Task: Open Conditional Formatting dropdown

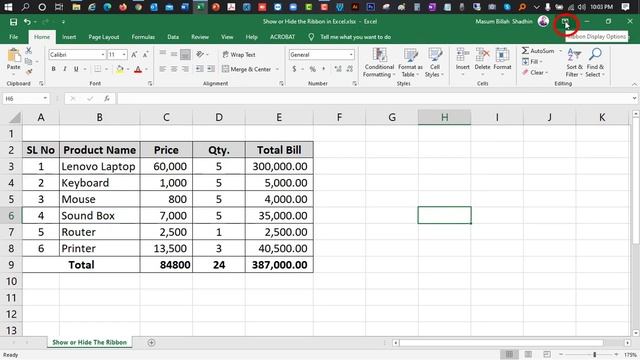Action: 379,62
